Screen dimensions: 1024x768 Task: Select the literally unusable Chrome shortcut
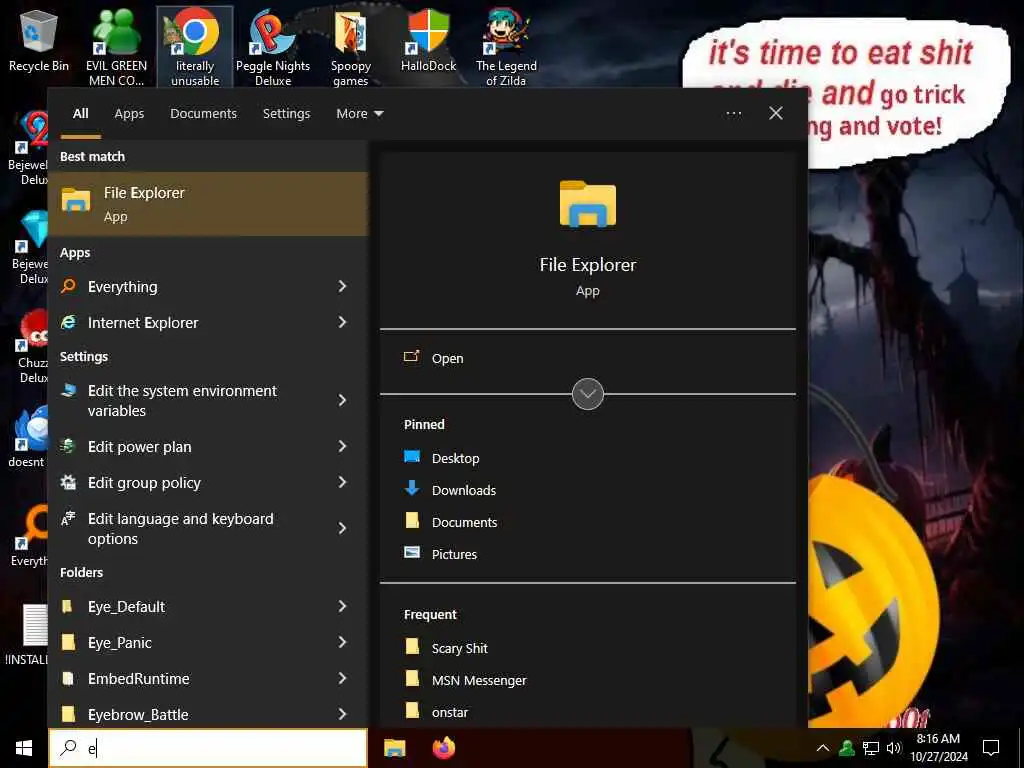point(195,47)
